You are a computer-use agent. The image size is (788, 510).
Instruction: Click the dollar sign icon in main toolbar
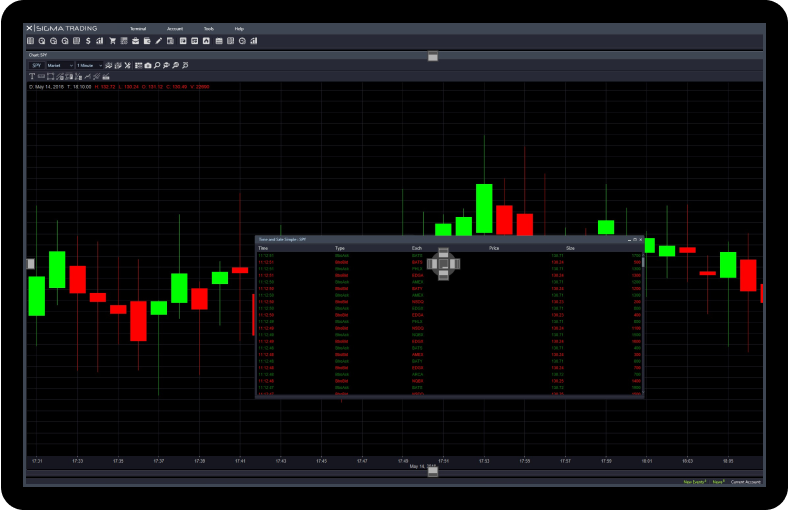coord(88,41)
